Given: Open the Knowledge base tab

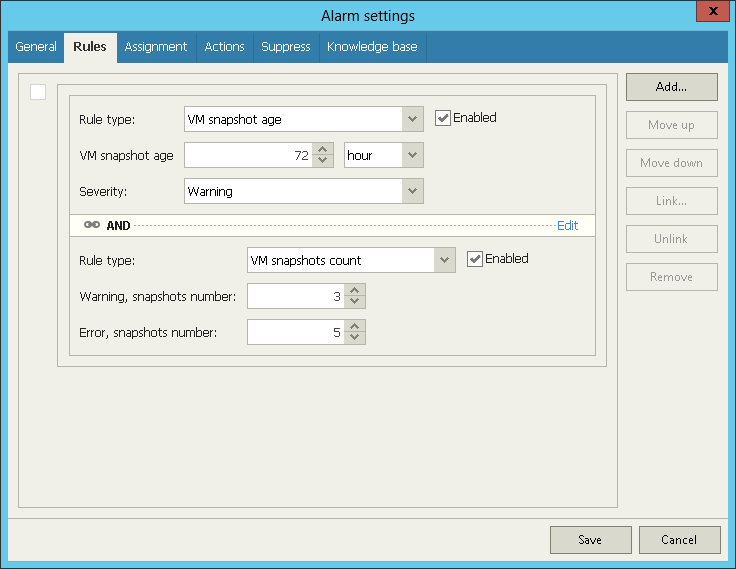Looking at the screenshot, I should (x=373, y=47).
